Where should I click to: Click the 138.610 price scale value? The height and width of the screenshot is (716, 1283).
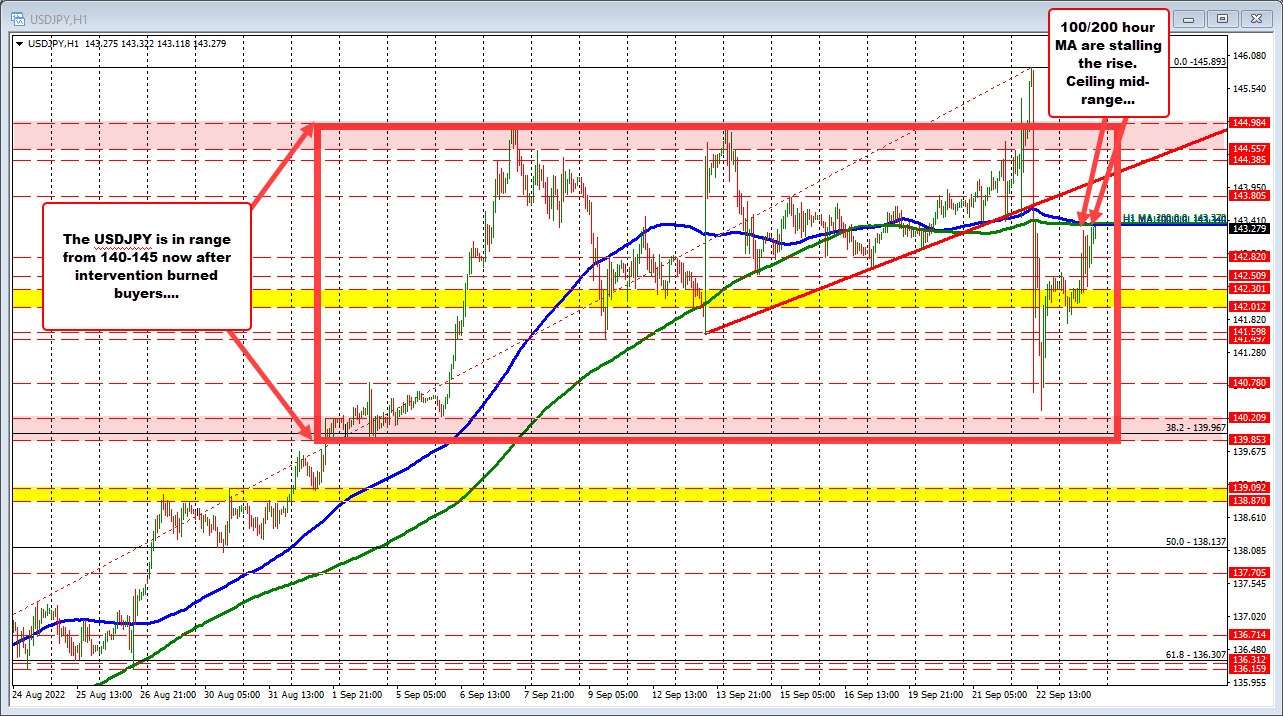pyautogui.click(x=1249, y=517)
